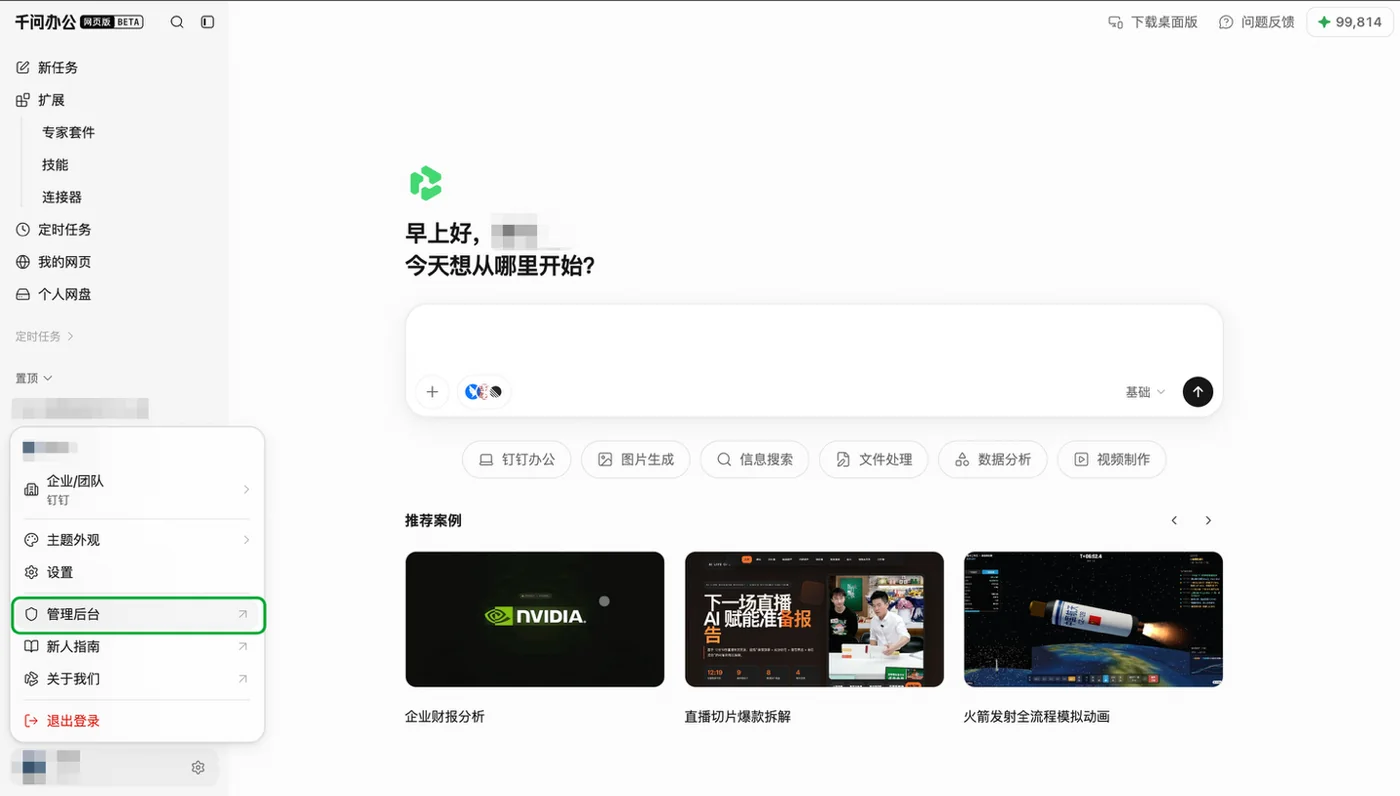Click the blurred user avatar beside the gear
Image resolution: width=1400 pixels, height=796 pixels.
(34, 767)
